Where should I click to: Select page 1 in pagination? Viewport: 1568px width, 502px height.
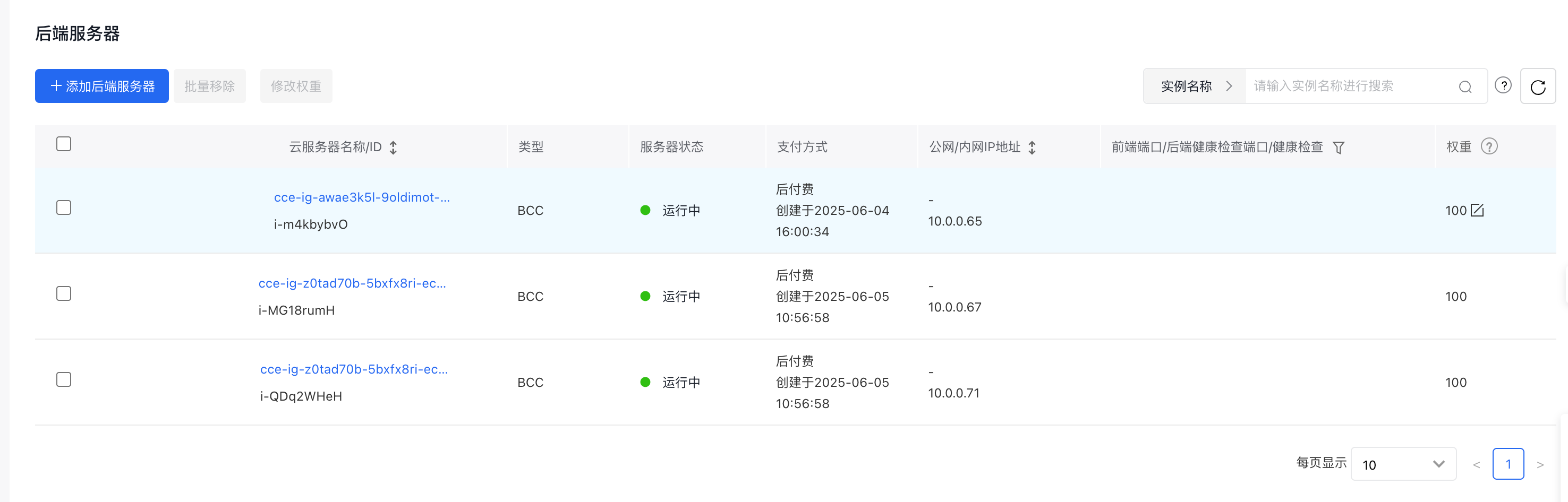pyautogui.click(x=1508, y=464)
